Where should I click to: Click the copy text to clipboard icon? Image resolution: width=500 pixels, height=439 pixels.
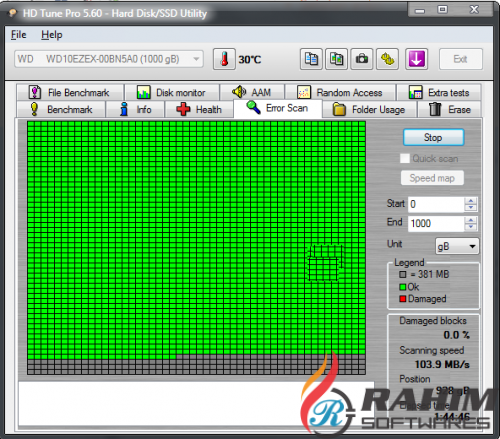(311, 59)
